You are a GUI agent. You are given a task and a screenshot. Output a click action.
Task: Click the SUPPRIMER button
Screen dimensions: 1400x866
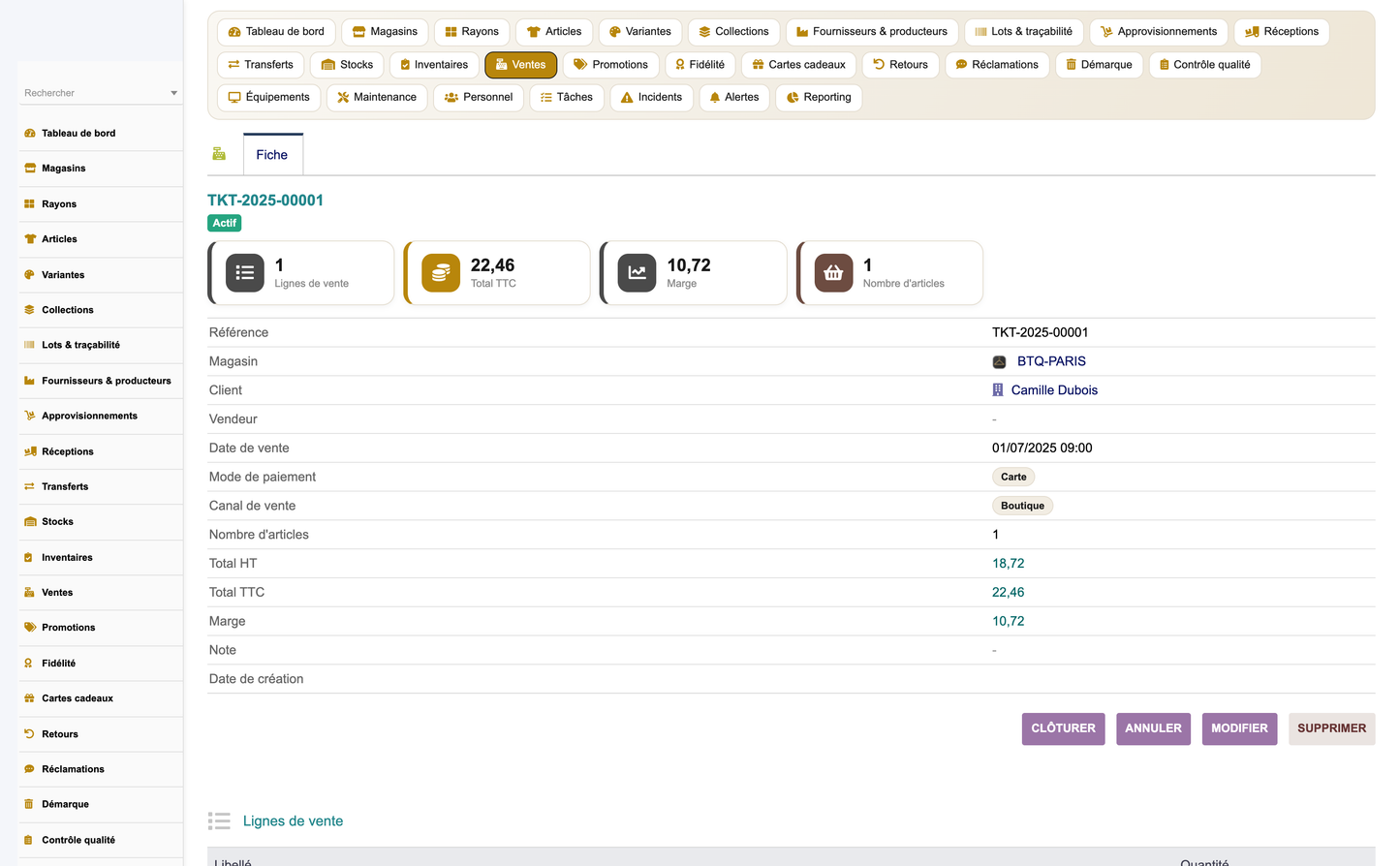pos(1331,728)
